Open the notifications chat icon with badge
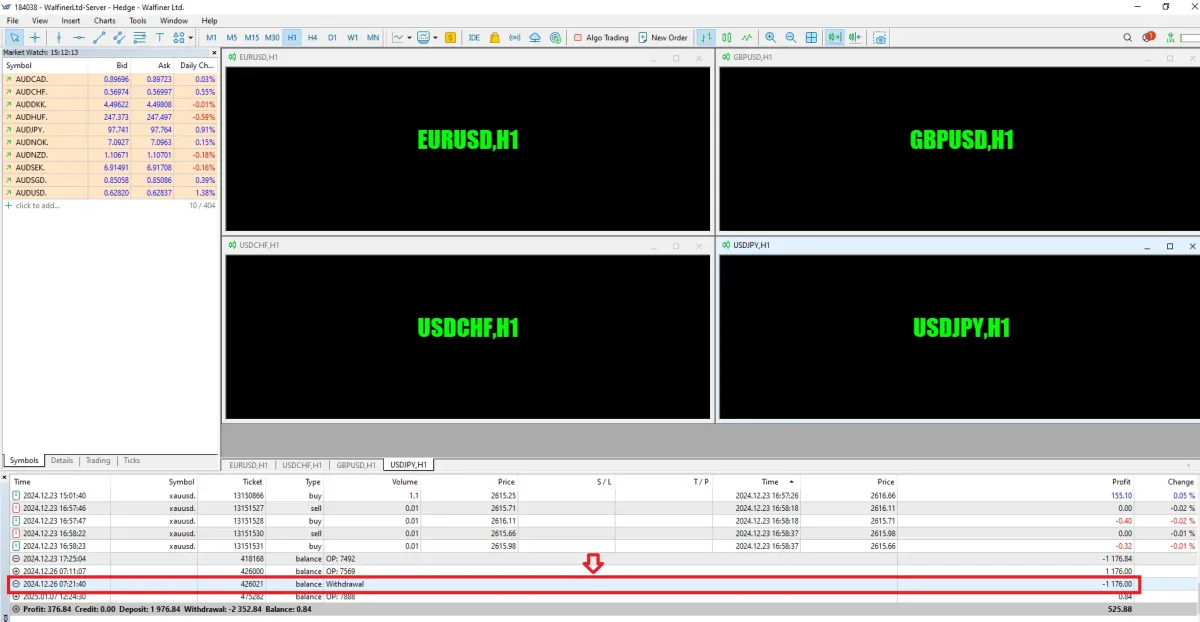 [1149, 37]
